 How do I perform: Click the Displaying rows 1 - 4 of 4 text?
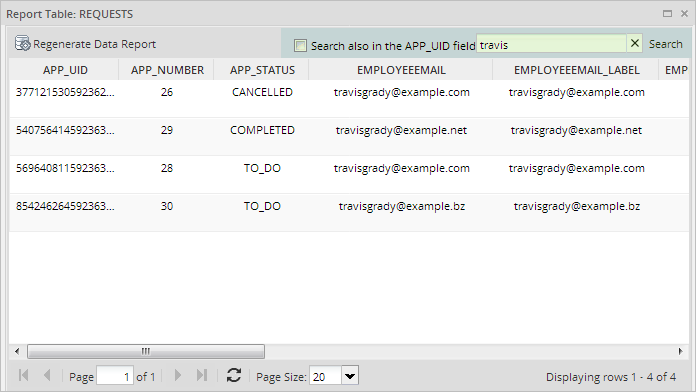(611, 377)
